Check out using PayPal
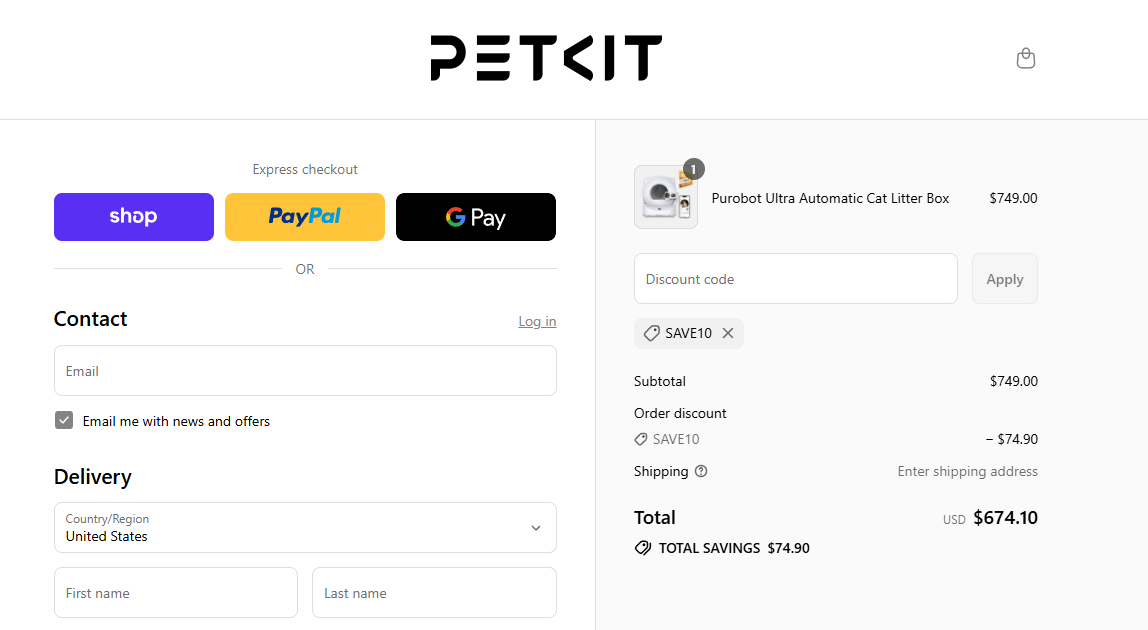This screenshot has width=1148, height=630. tap(304, 216)
